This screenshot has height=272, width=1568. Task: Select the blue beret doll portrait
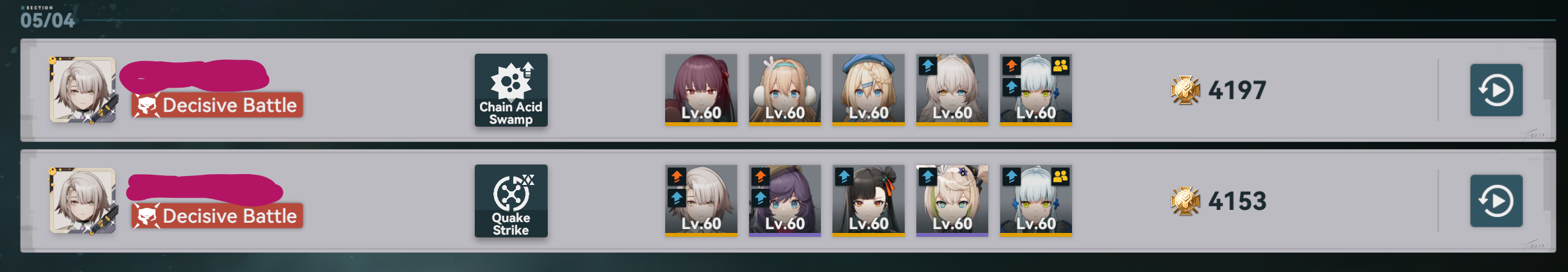pyautogui.click(x=868, y=90)
